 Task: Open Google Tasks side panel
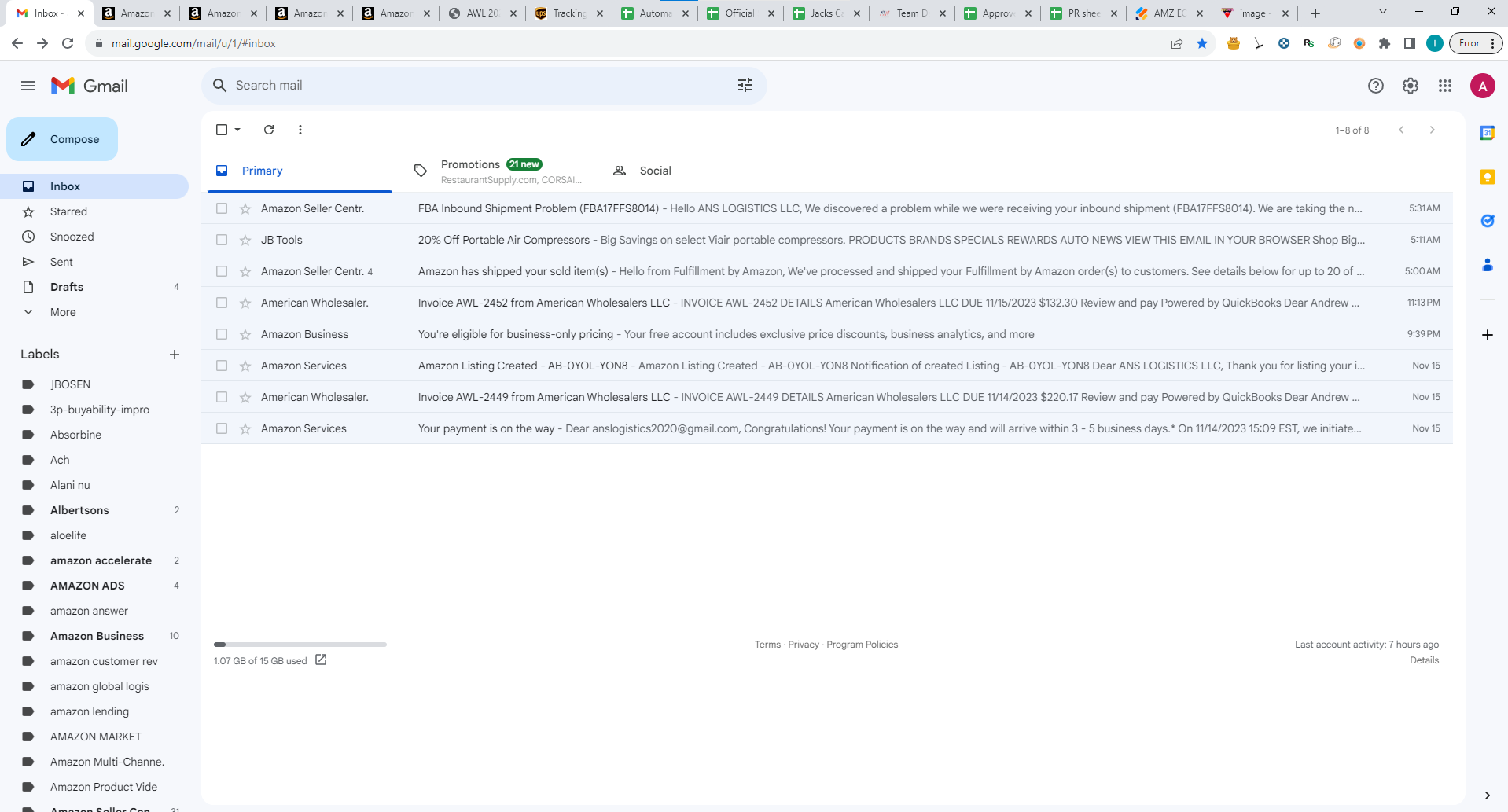1487,221
